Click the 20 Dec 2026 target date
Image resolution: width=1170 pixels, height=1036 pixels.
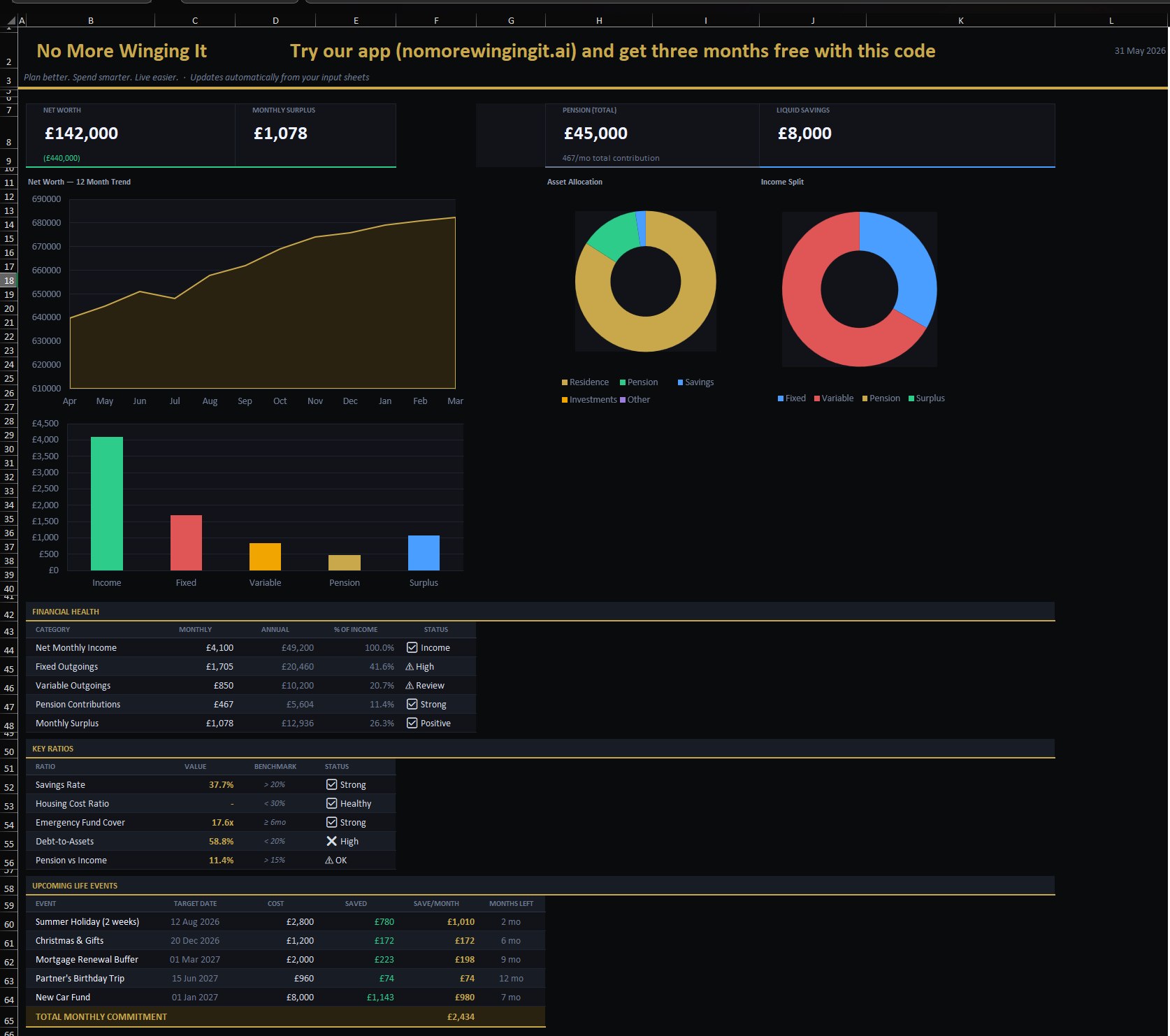point(195,941)
